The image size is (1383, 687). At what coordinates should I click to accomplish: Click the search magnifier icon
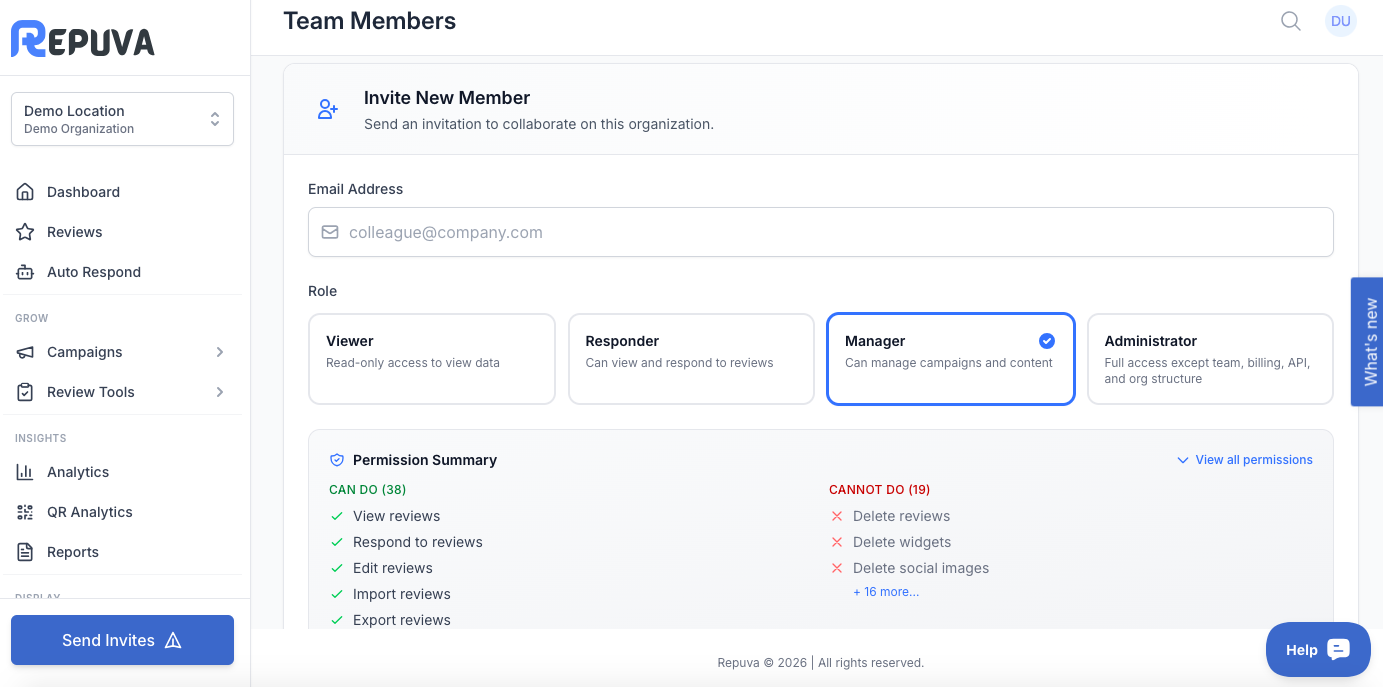[1291, 21]
